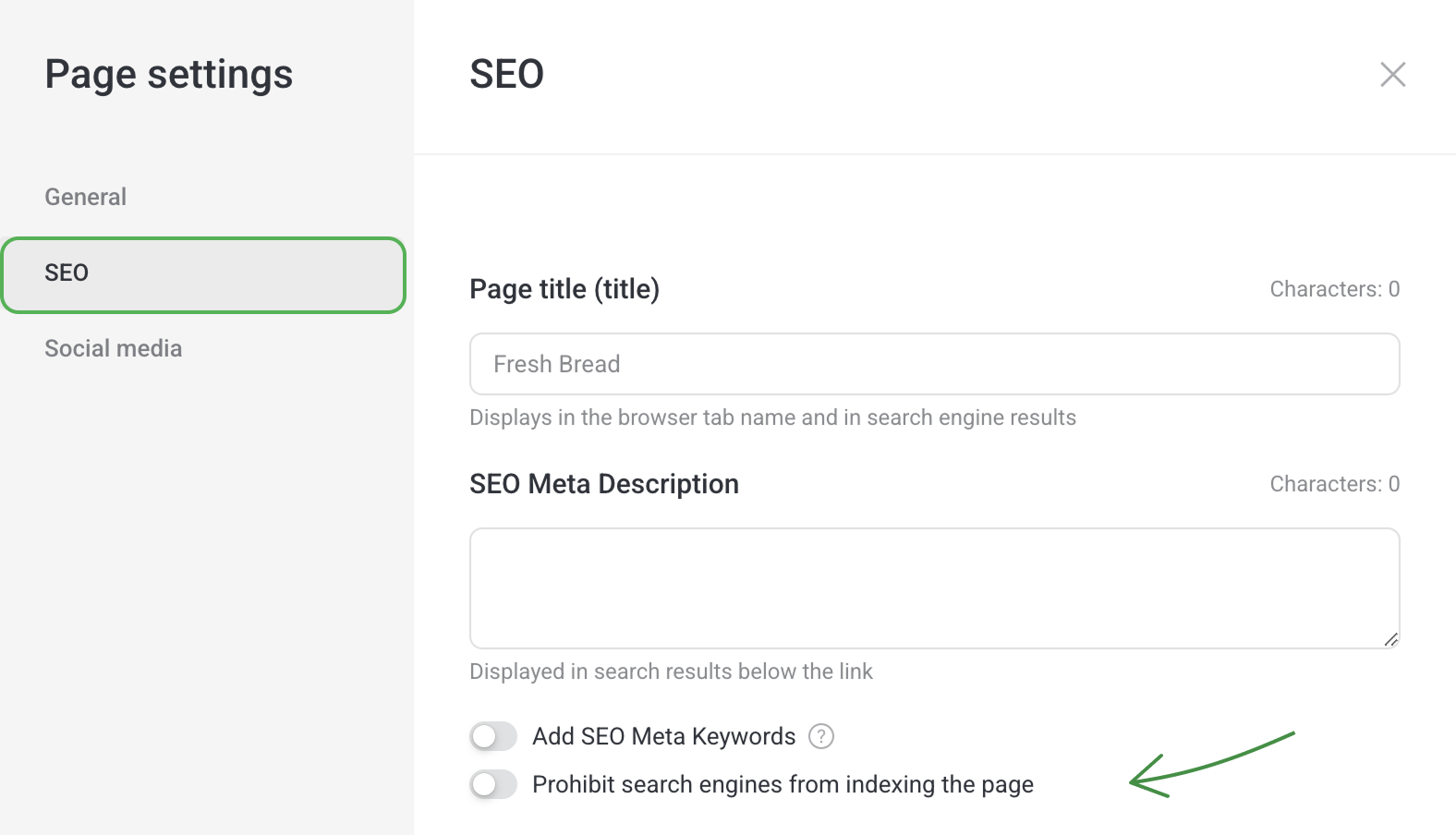
Task: Click the "Add SEO Meta Keywords" label text
Action: coord(663,736)
